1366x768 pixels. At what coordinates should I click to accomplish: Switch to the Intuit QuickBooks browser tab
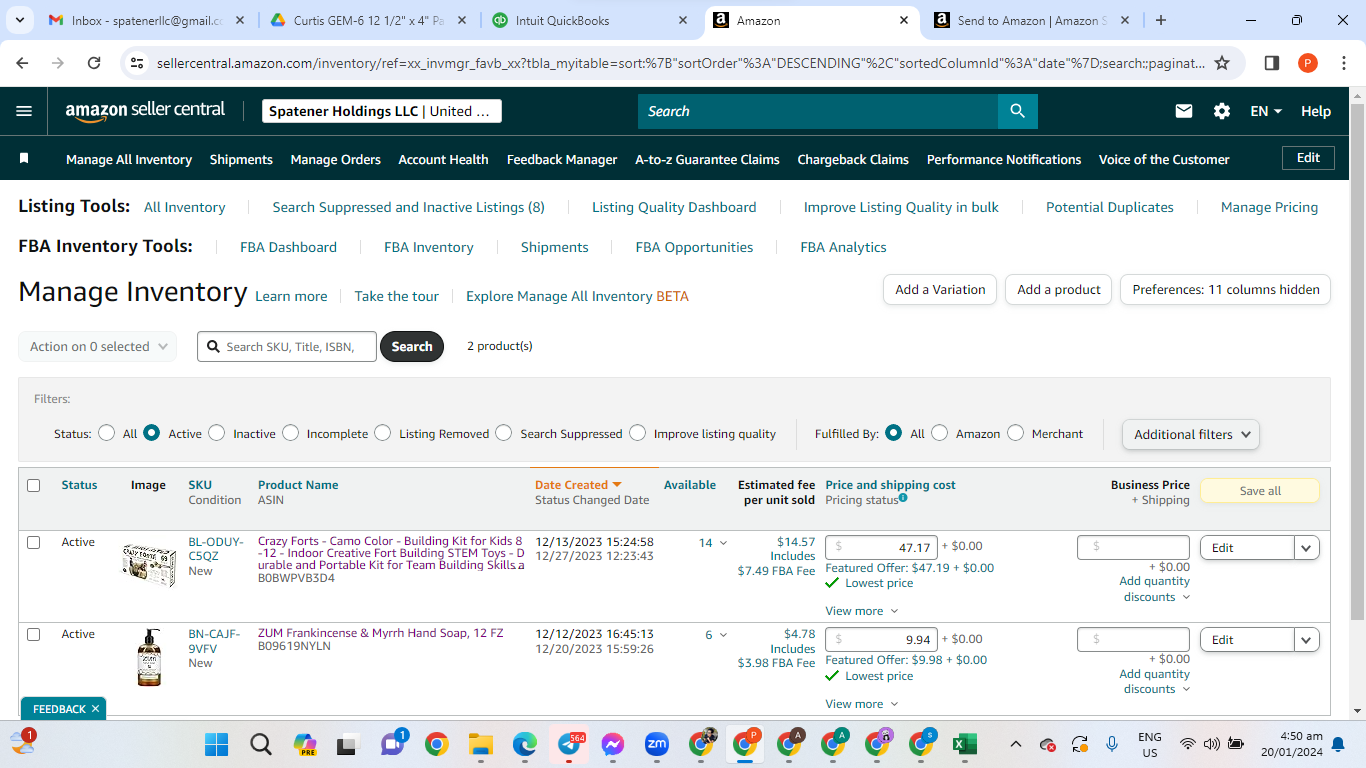[590, 20]
